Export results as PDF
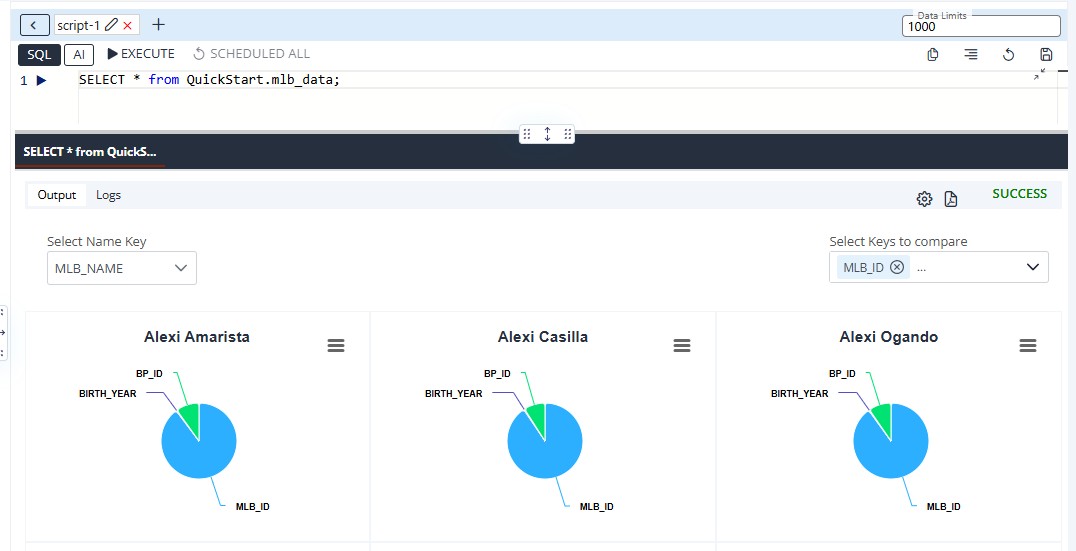This screenshot has width=1076, height=551. click(x=951, y=199)
